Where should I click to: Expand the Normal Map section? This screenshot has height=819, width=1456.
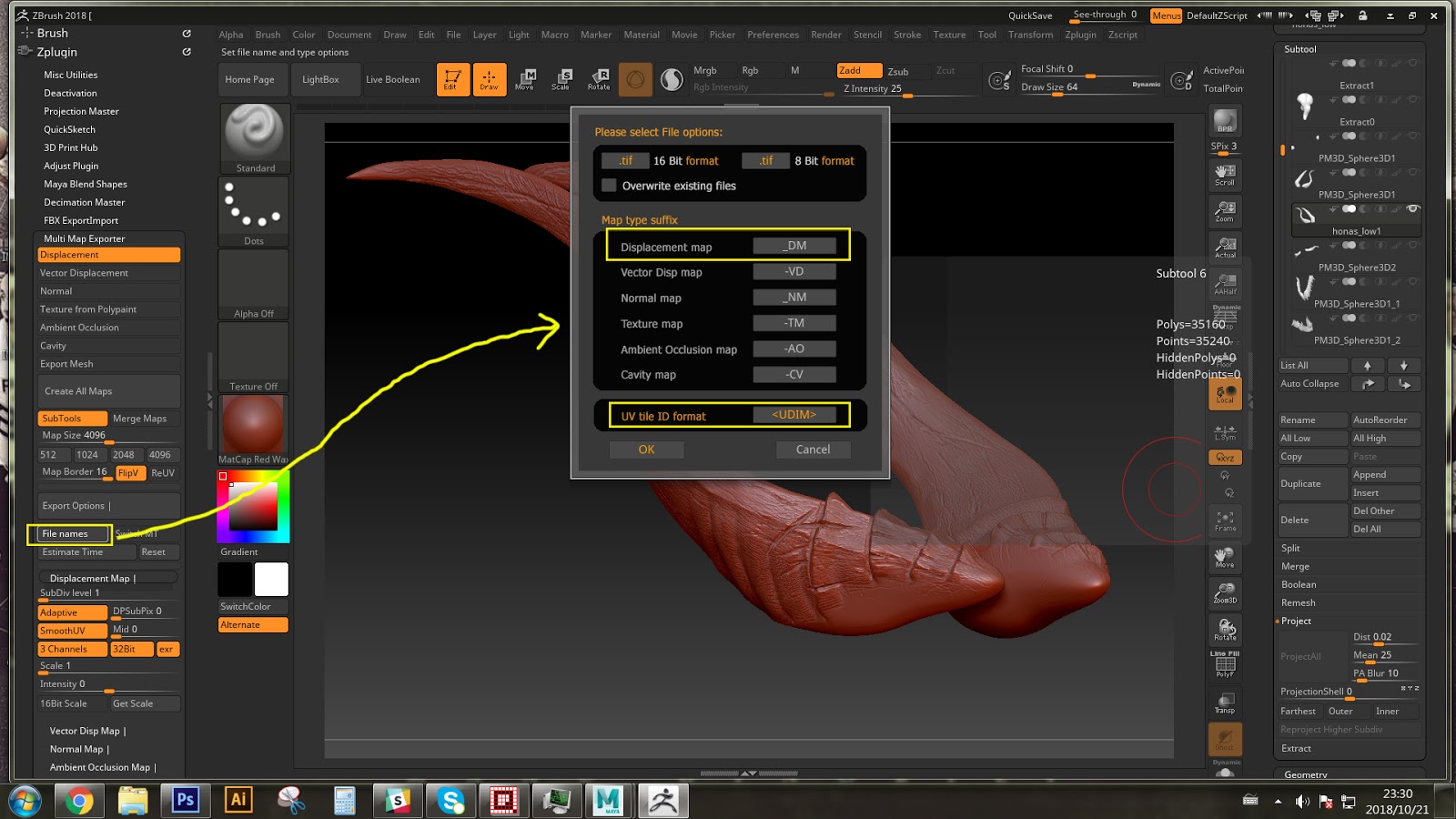pyautogui.click(x=79, y=749)
